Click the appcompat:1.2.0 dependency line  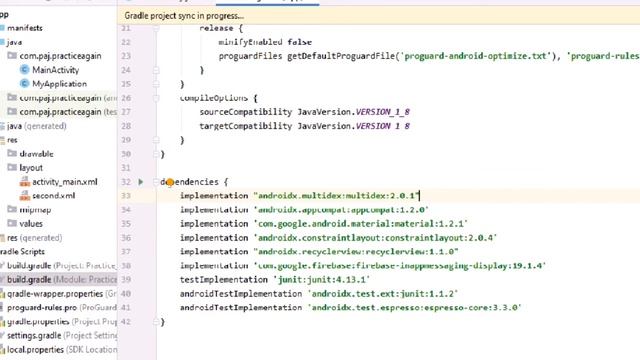[304, 210]
